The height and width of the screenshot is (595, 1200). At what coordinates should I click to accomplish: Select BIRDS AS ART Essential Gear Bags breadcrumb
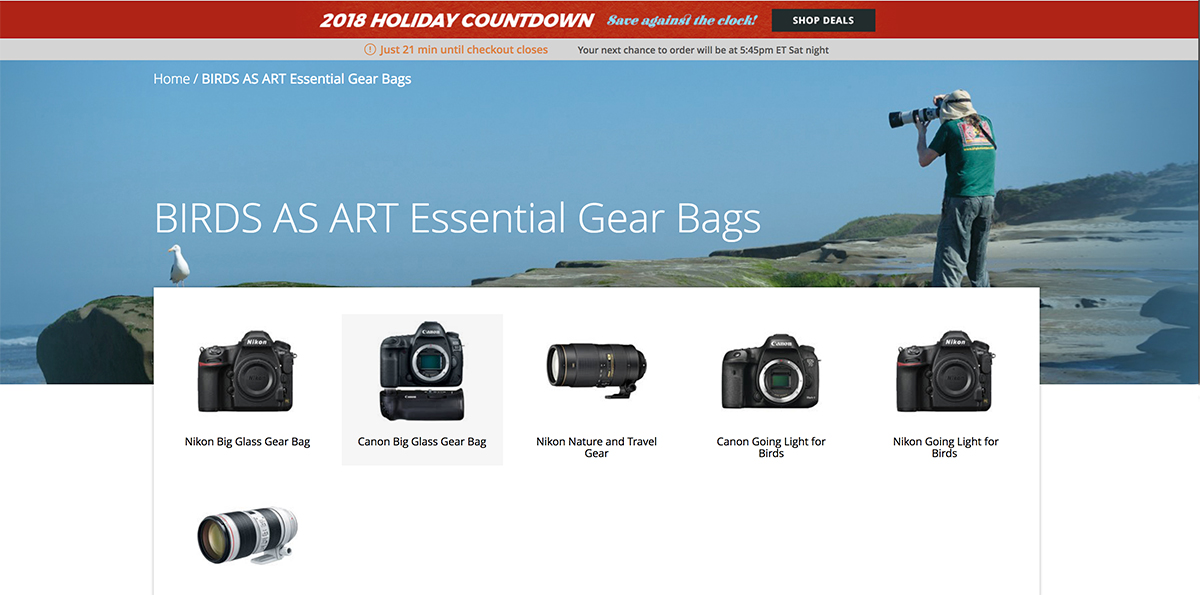click(306, 78)
